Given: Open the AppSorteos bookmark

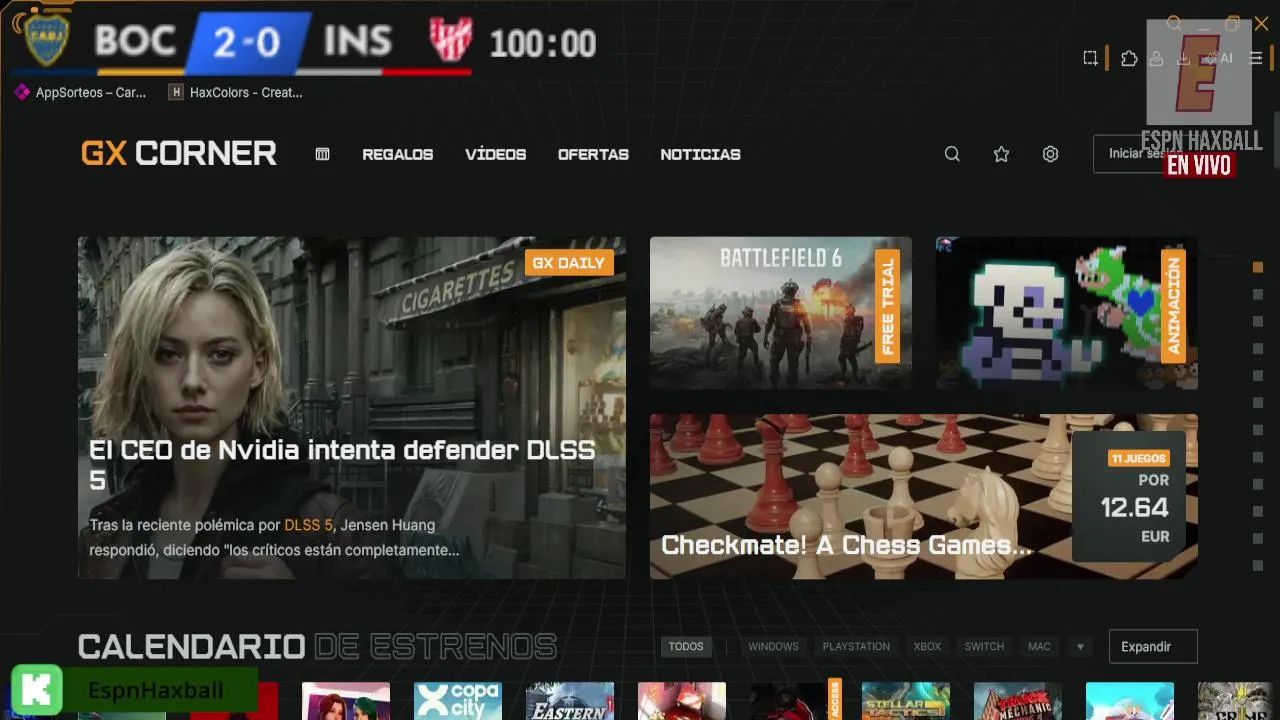Looking at the screenshot, I should click(81, 92).
